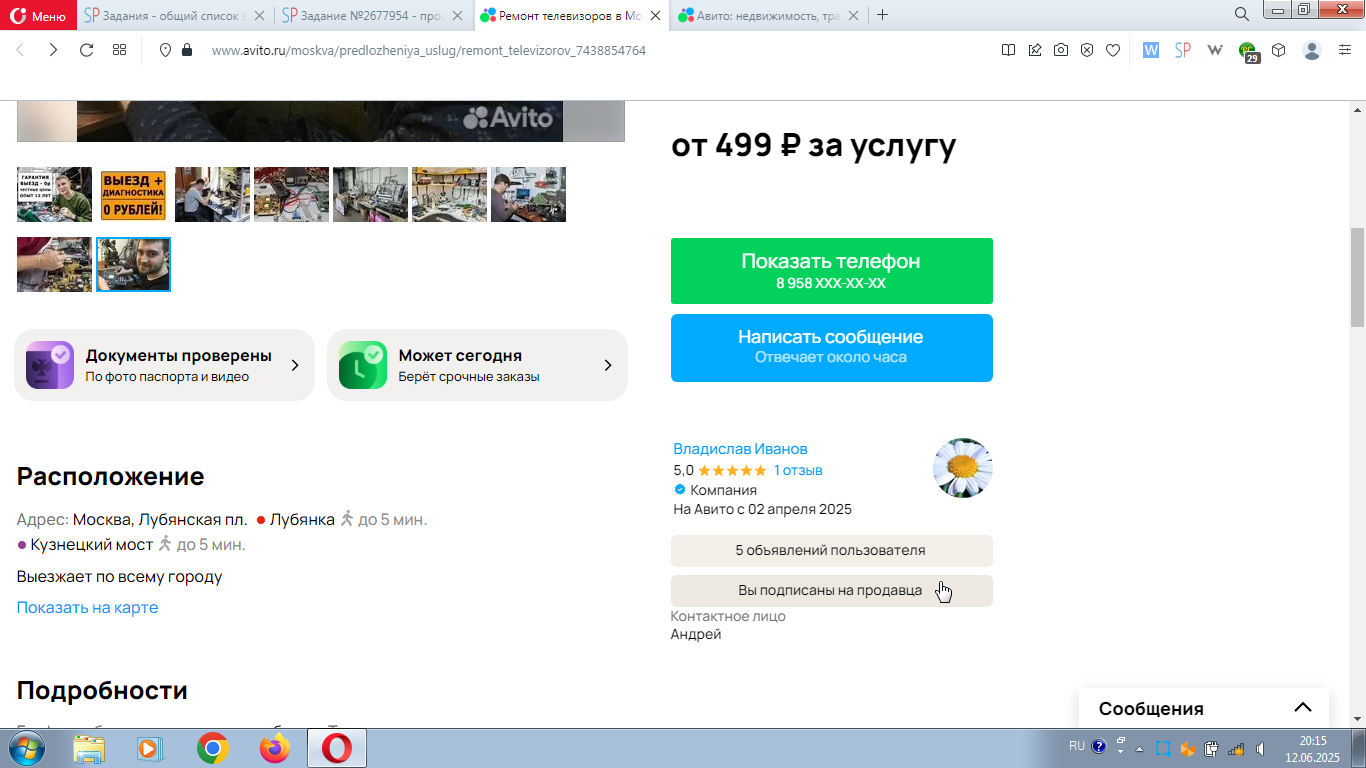Open seller 'Владислав Иванов' profile link
This screenshot has height=768, width=1366.
pos(740,449)
